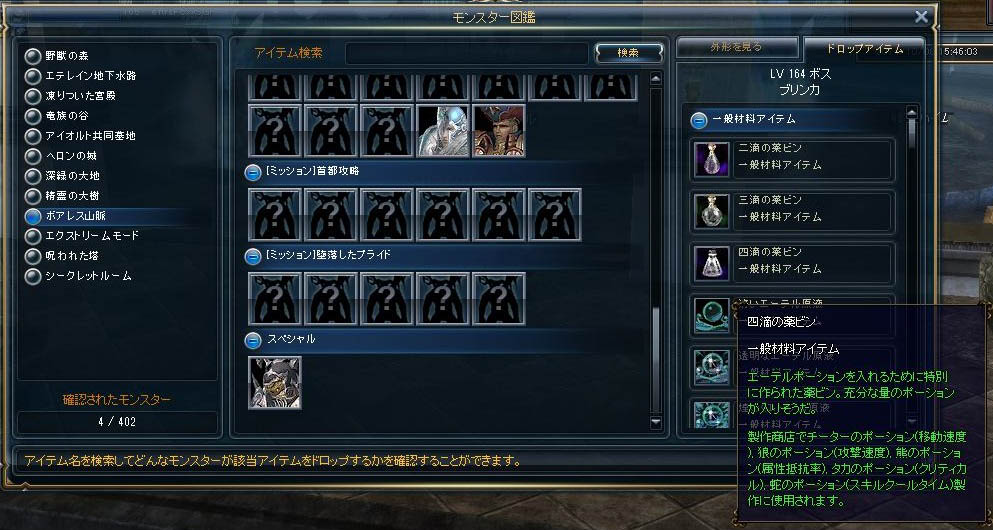
Task: Click the 三滴の薬ビン bottle icon
Action: 712,211
